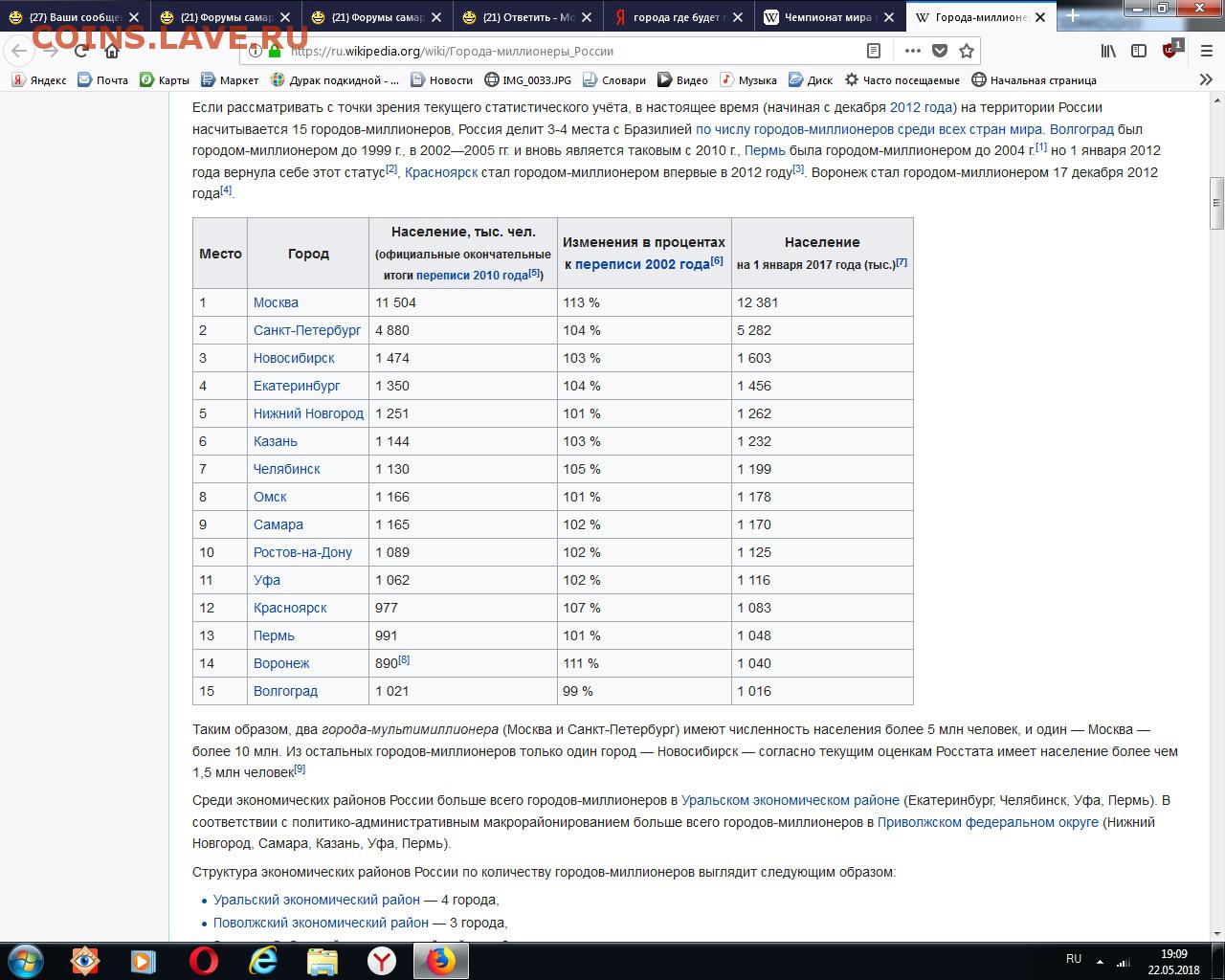Launch Internet Explorer from the taskbar
Viewport: 1225px width, 980px height.
coord(263,960)
